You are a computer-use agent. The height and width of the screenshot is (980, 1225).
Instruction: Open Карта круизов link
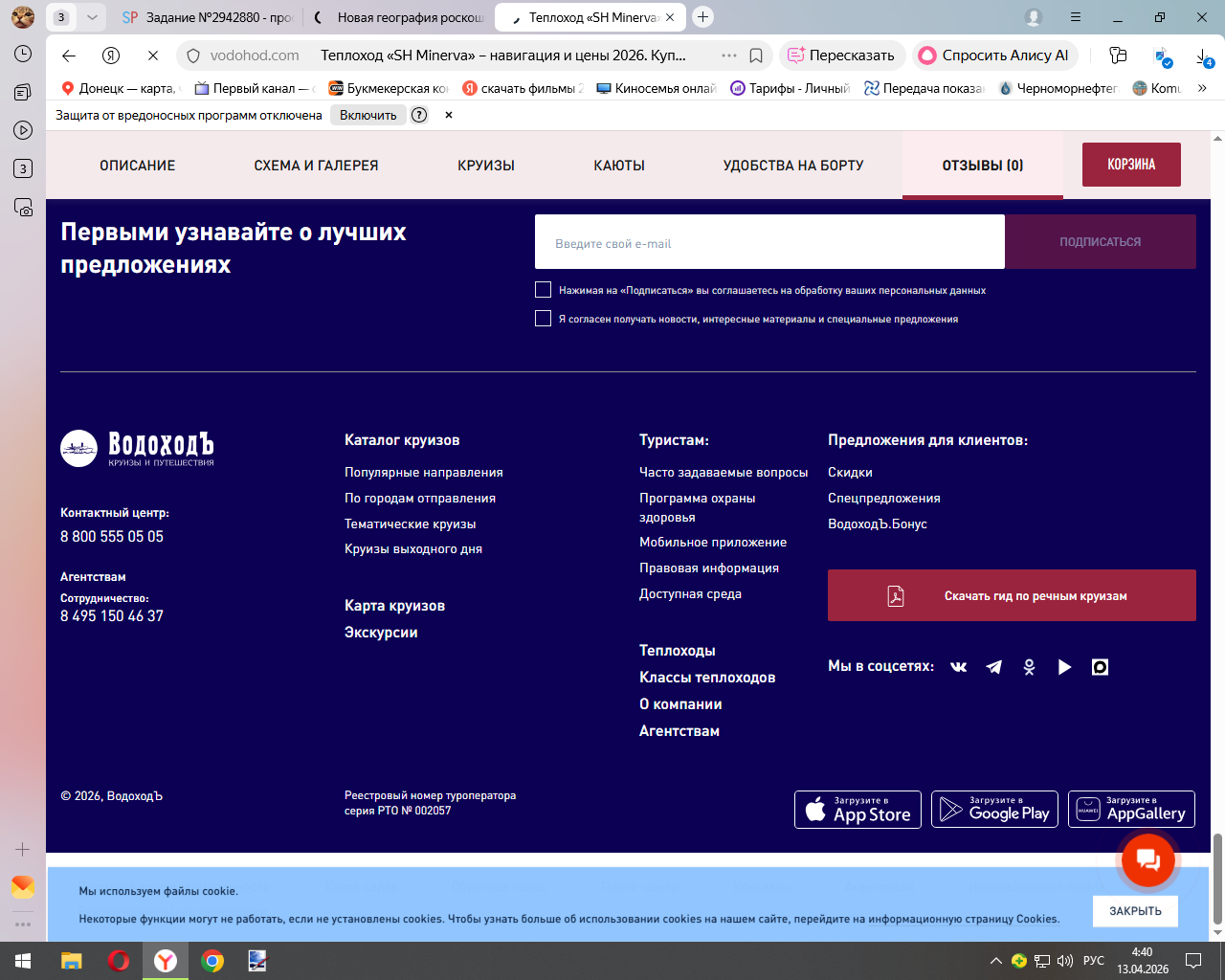point(394,606)
